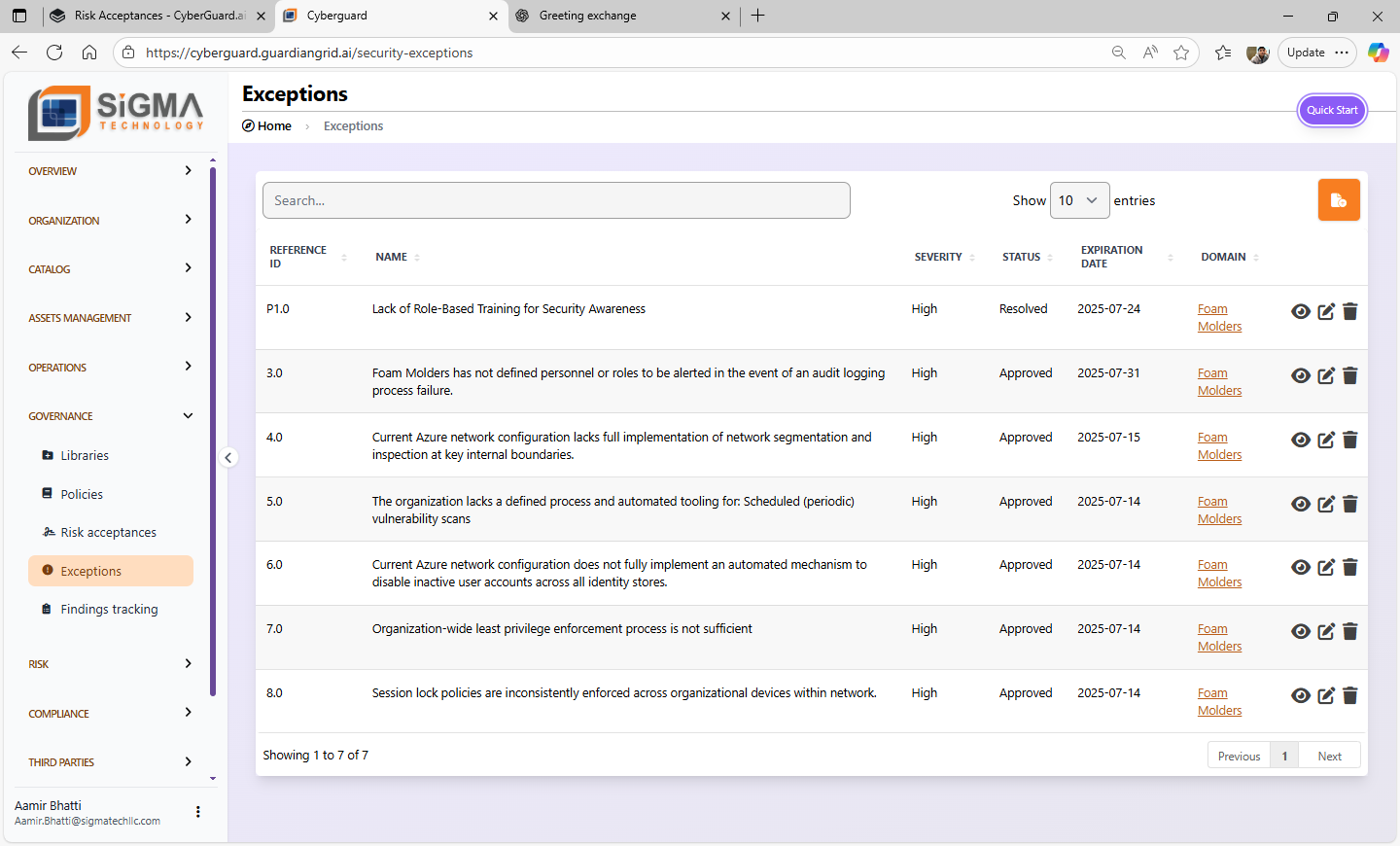Click the orange export file icon button
The image size is (1400, 846).
tap(1338, 200)
